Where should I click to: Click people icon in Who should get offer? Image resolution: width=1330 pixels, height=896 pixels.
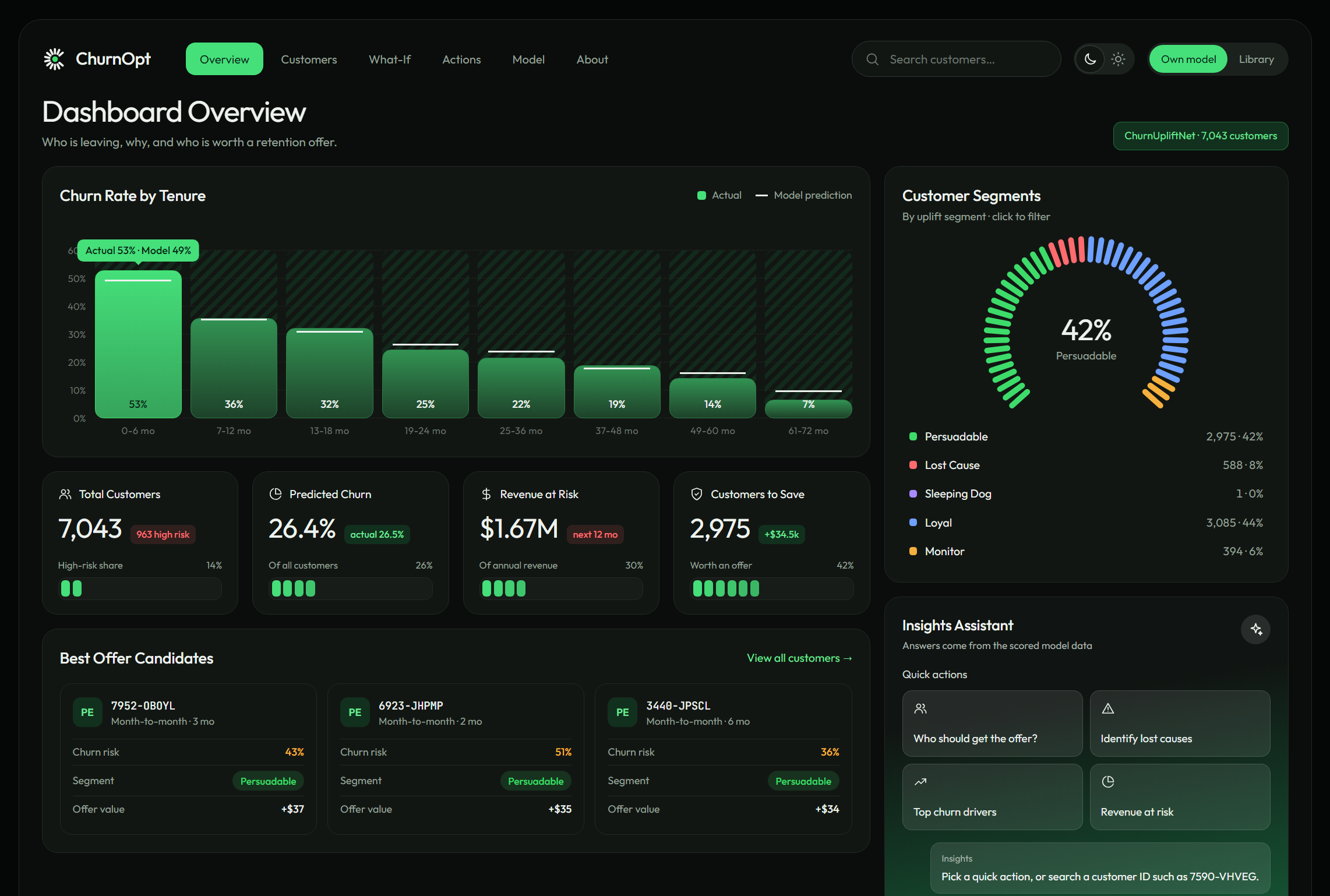920,708
